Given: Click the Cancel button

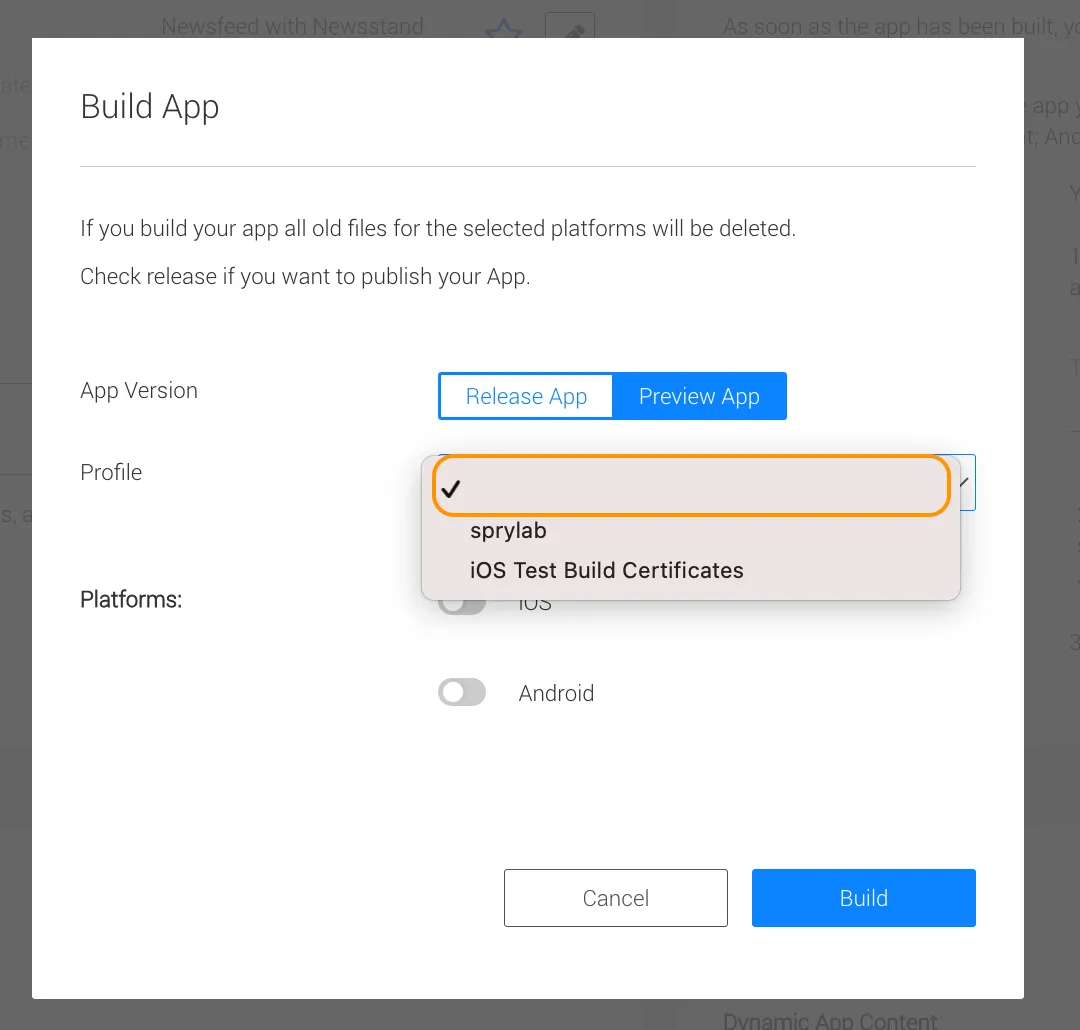Looking at the screenshot, I should click(x=616, y=898).
